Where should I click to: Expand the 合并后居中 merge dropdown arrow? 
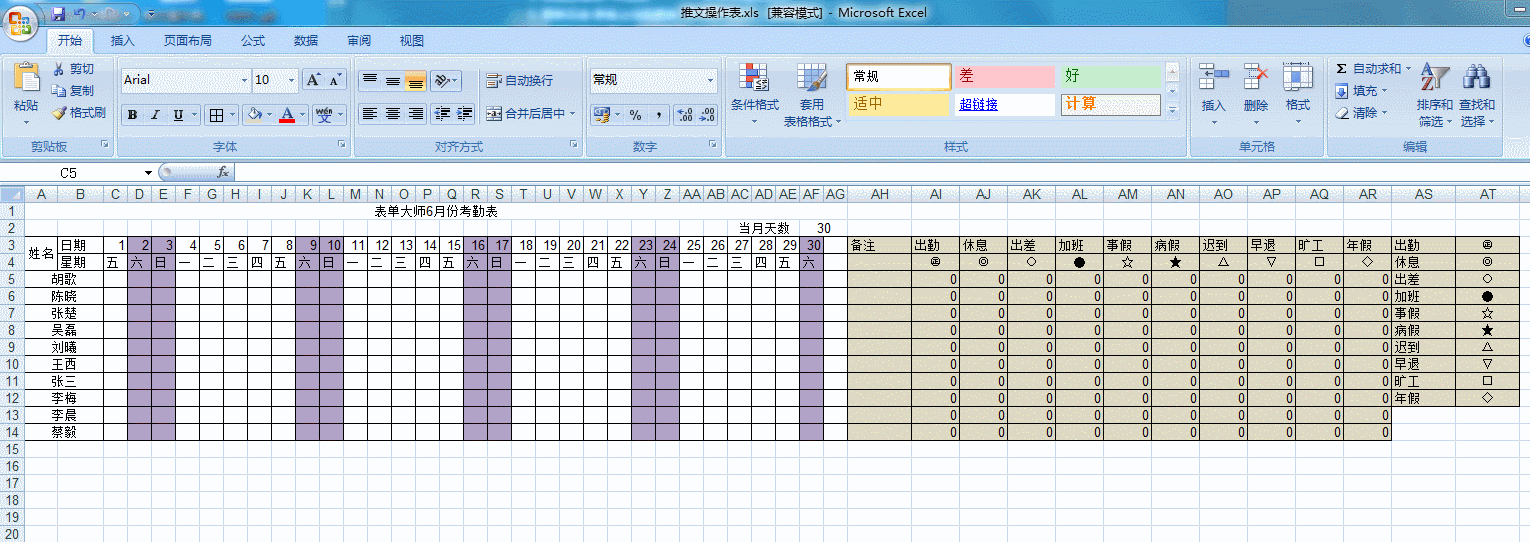[x=573, y=114]
